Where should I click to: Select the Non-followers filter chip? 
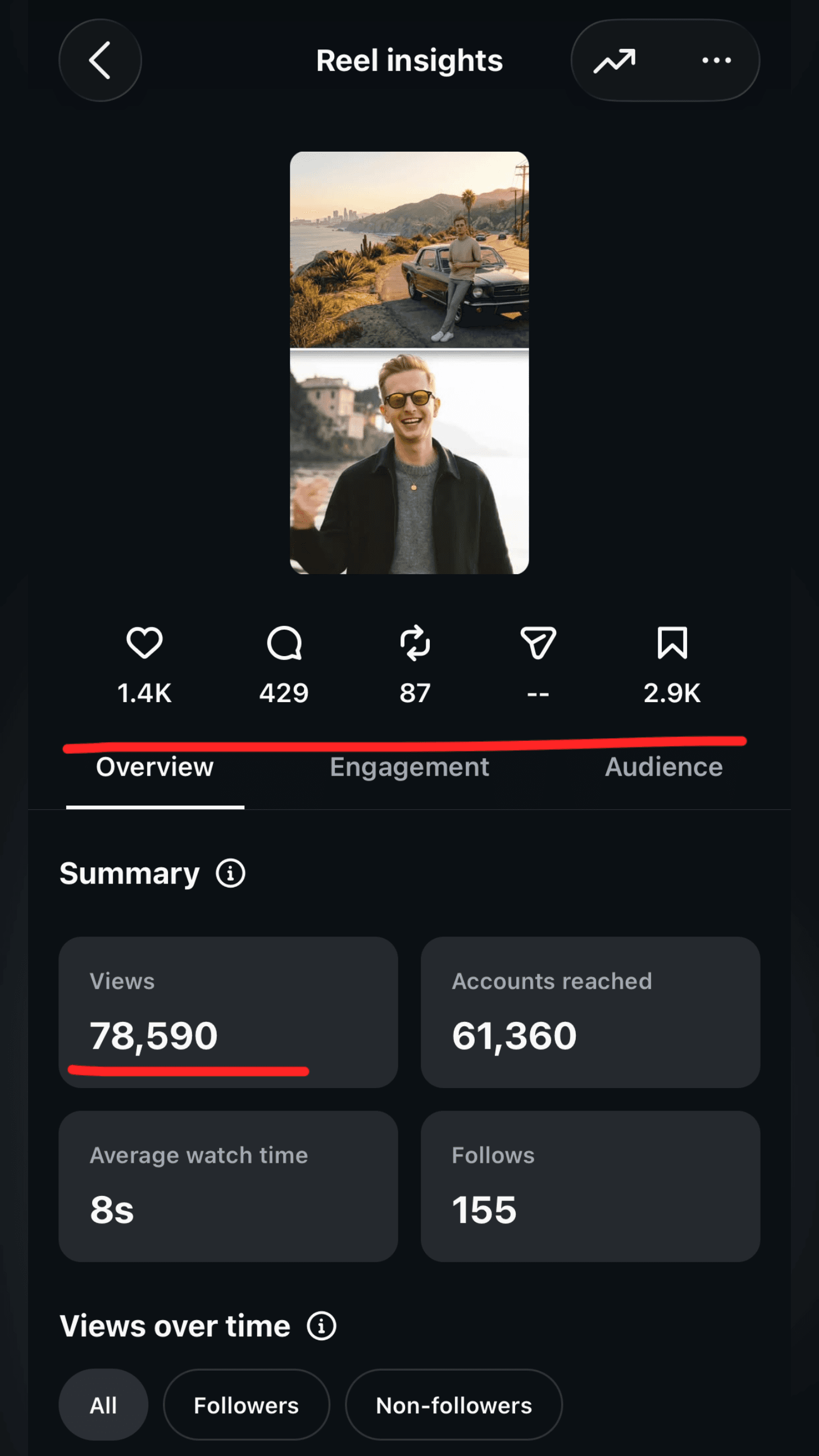click(454, 1404)
